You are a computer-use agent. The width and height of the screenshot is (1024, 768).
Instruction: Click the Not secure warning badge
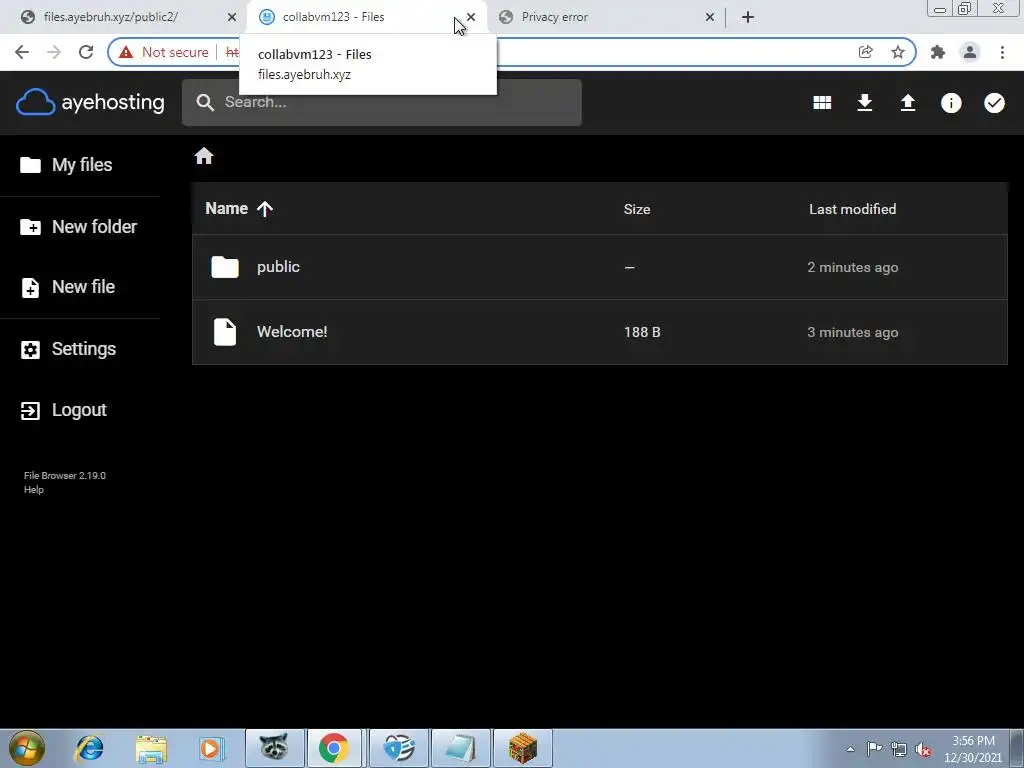tap(163, 52)
